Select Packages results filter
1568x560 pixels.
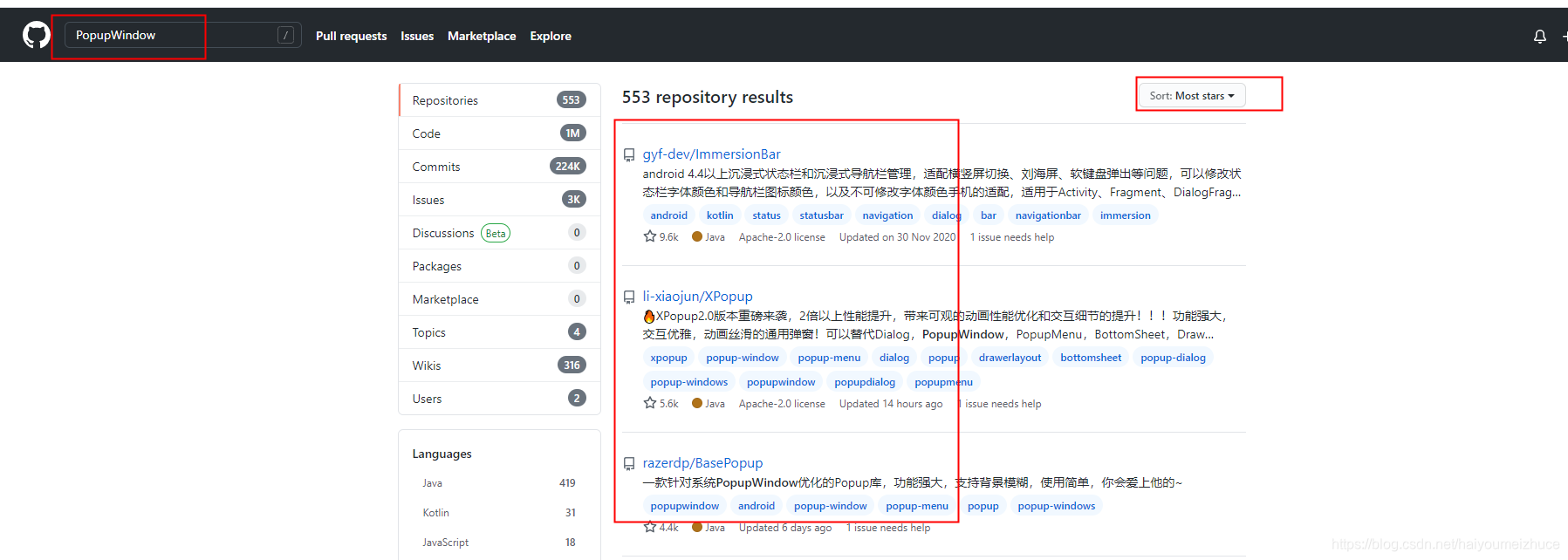(500, 266)
